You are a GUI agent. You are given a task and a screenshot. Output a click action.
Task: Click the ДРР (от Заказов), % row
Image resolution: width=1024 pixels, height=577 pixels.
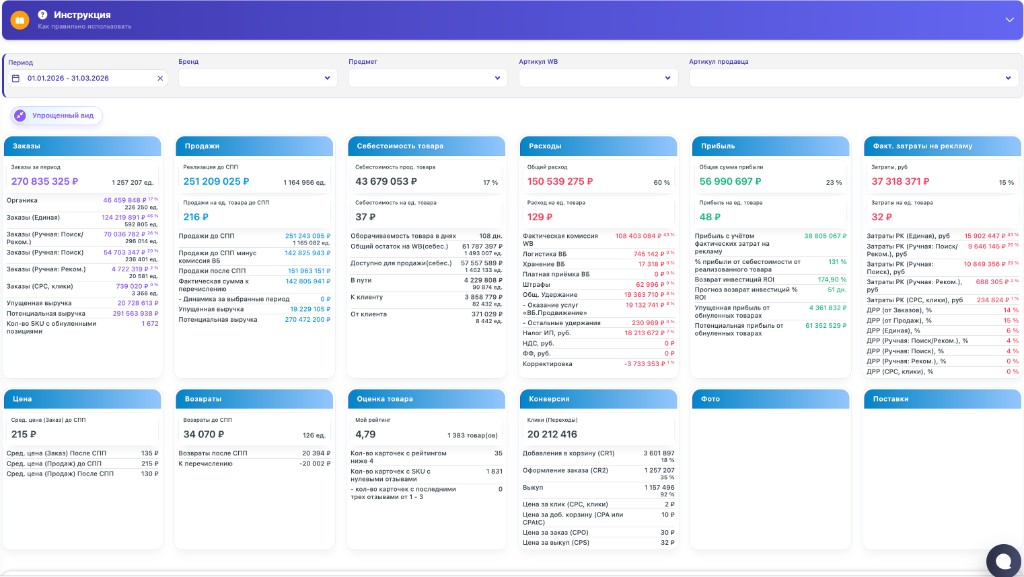point(942,310)
